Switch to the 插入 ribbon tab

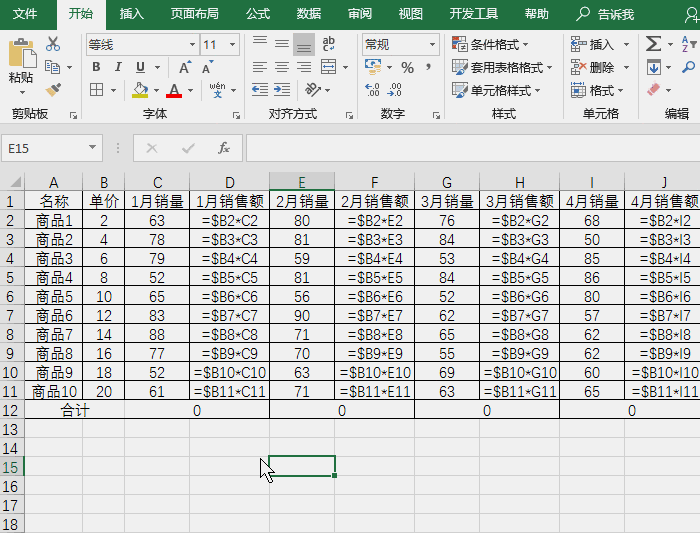pyautogui.click(x=132, y=14)
